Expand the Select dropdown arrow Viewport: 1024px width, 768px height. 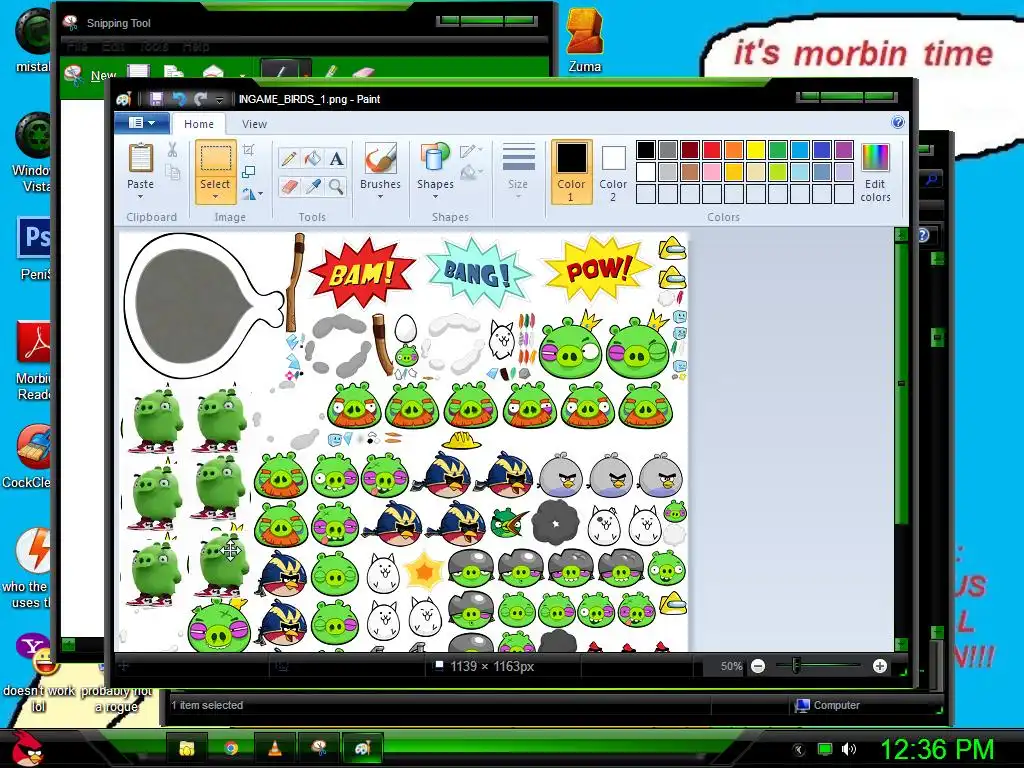click(x=215, y=197)
